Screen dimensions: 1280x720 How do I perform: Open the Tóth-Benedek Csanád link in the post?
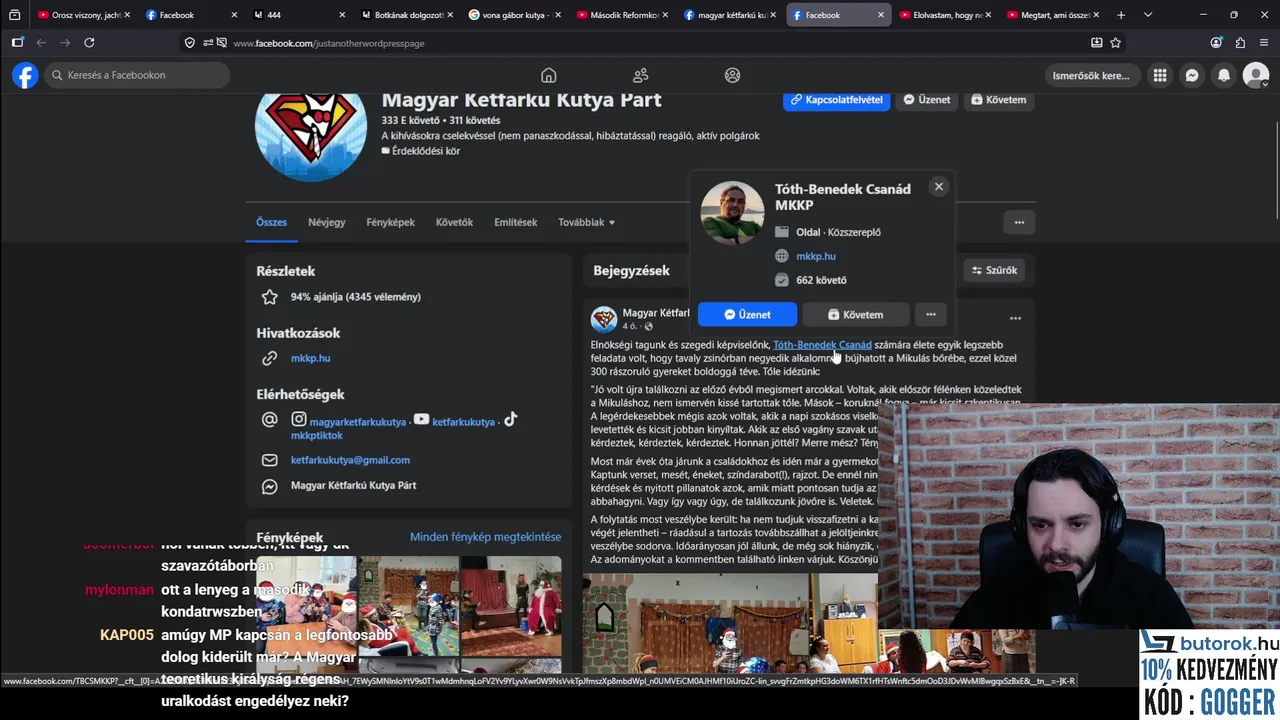(822, 345)
